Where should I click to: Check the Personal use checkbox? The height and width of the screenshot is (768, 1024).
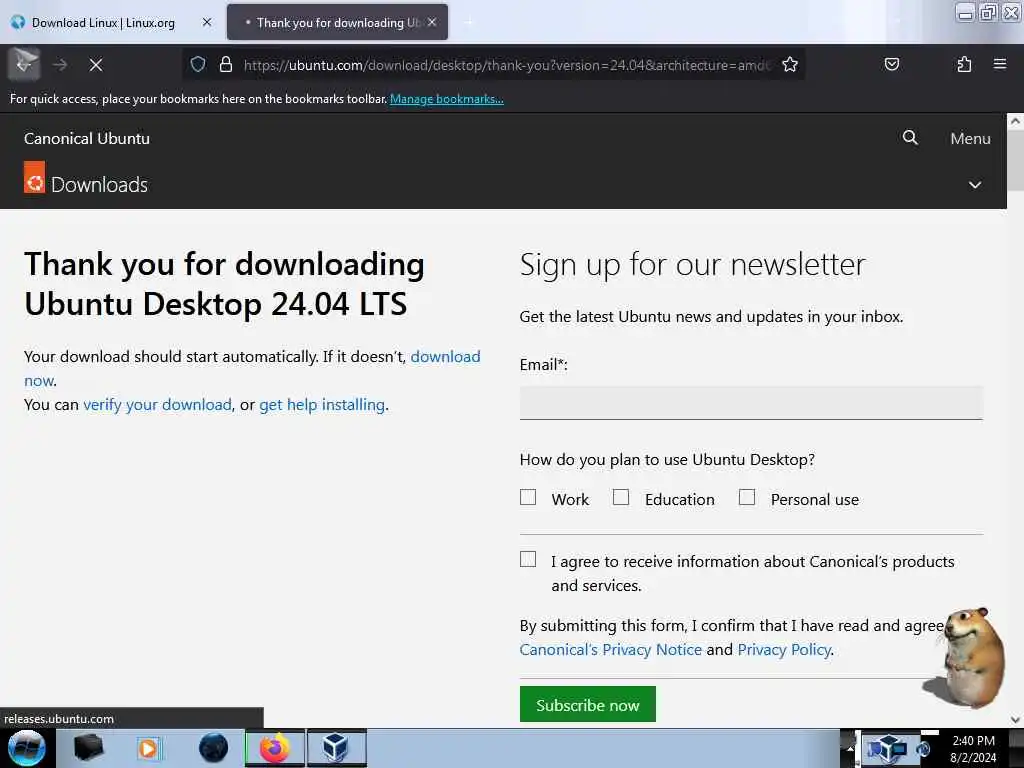(x=747, y=498)
